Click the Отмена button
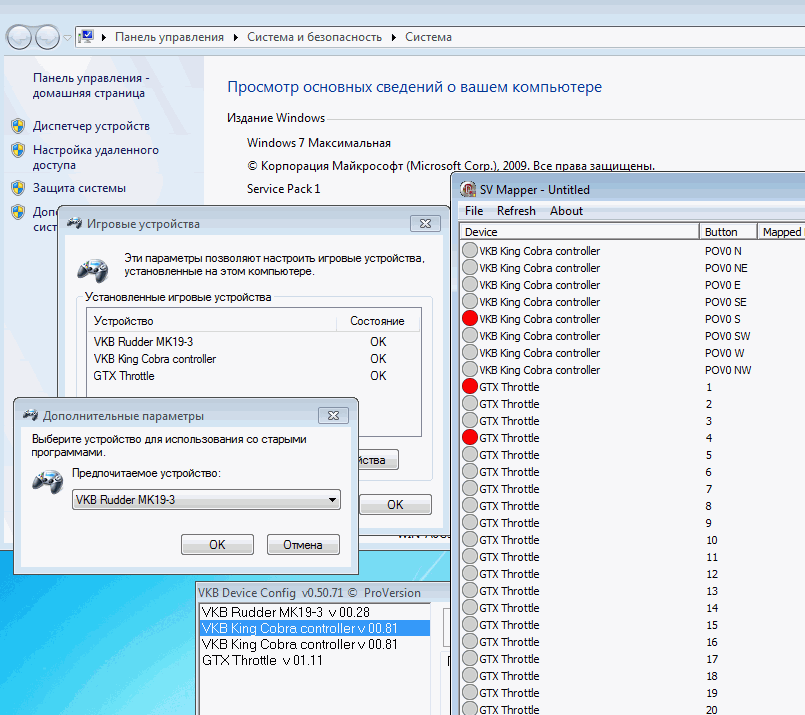 click(303, 545)
